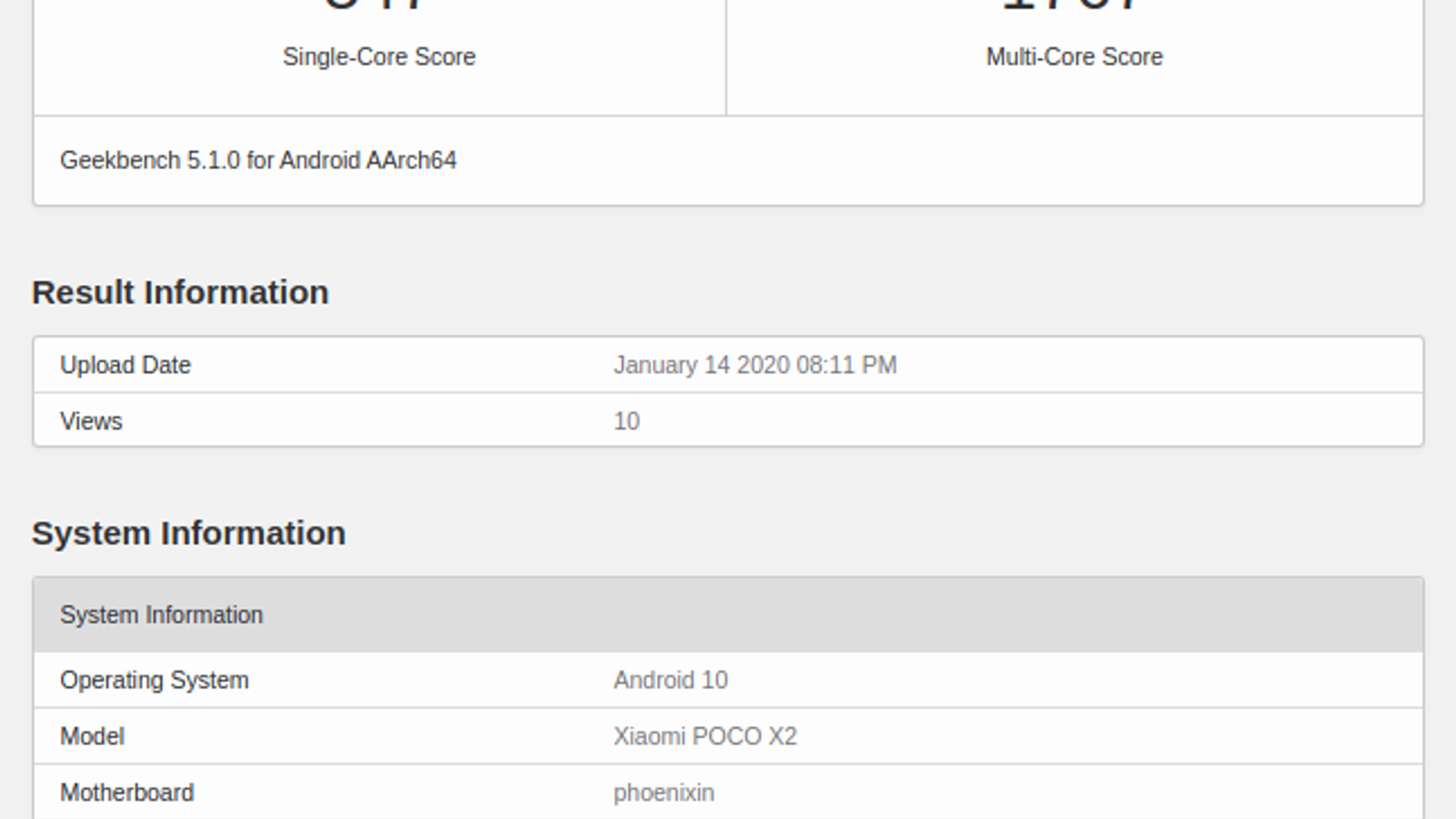Click the Upload Date row label

pyautogui.click(x=126, y=365)
